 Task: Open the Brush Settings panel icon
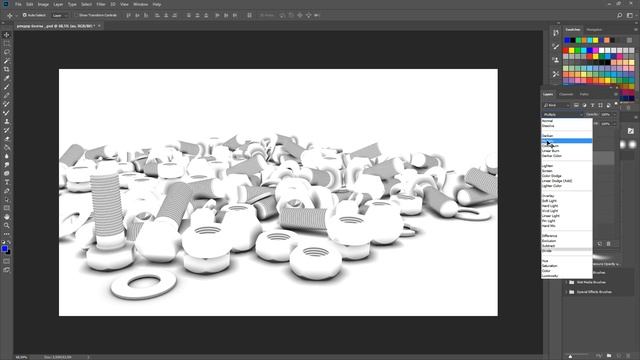pos(556,47)
